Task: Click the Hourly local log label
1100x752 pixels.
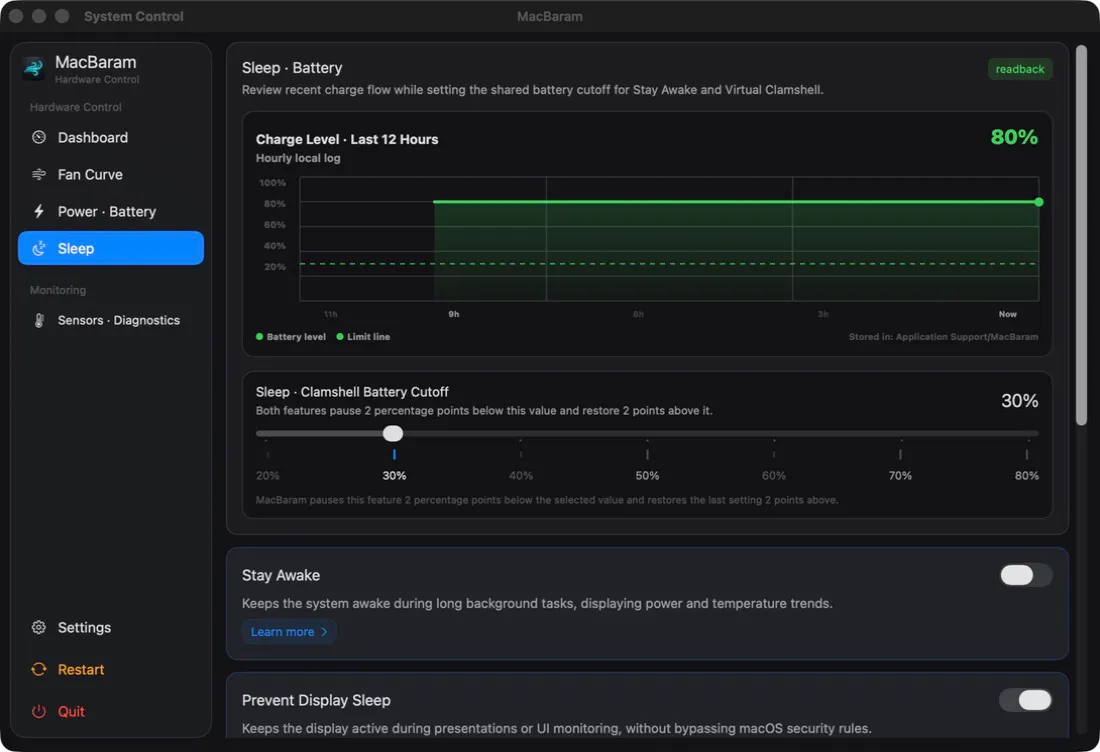Action: (297, 159)
